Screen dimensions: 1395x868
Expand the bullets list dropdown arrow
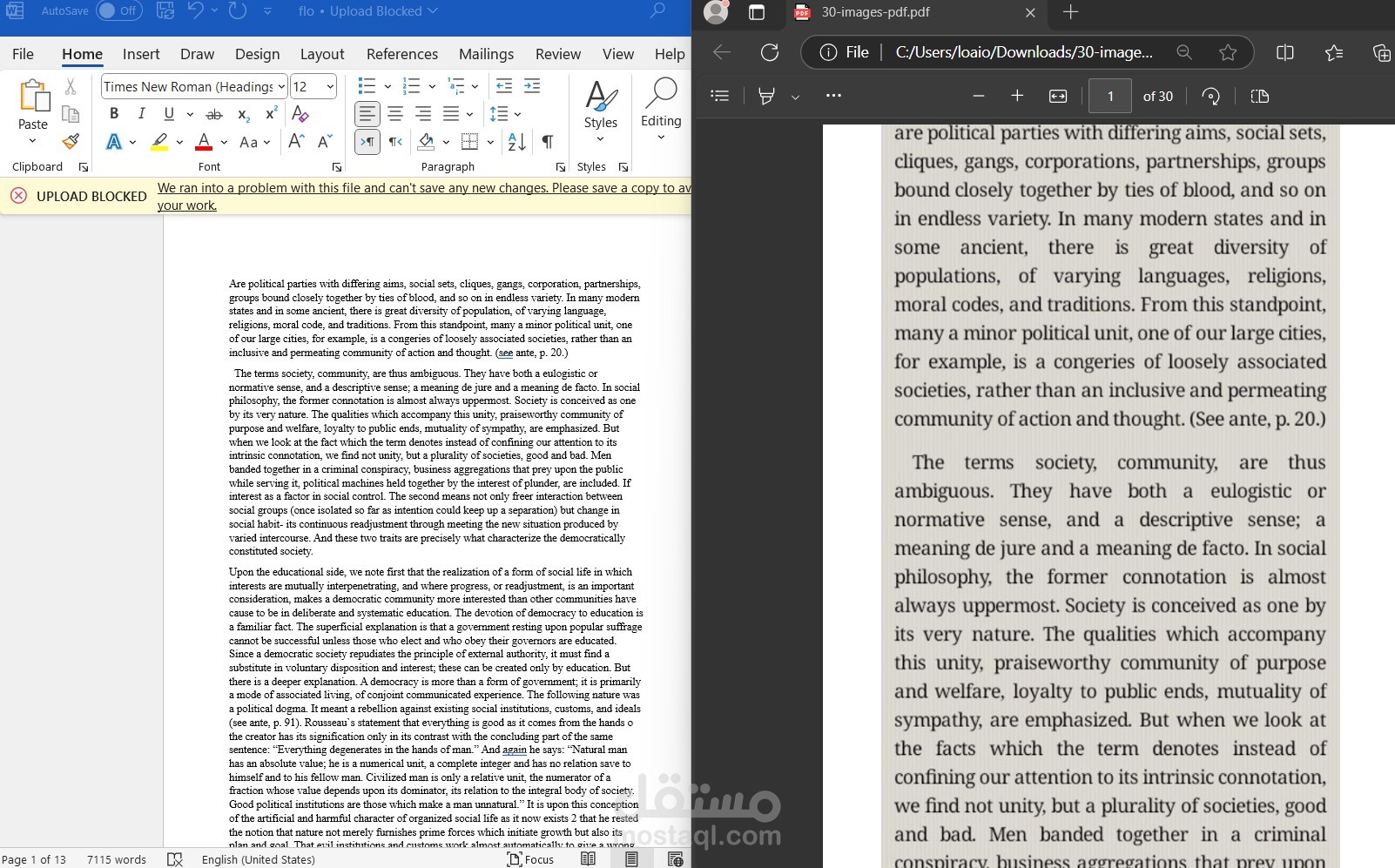pyautogui.click(x=387, y=86)
